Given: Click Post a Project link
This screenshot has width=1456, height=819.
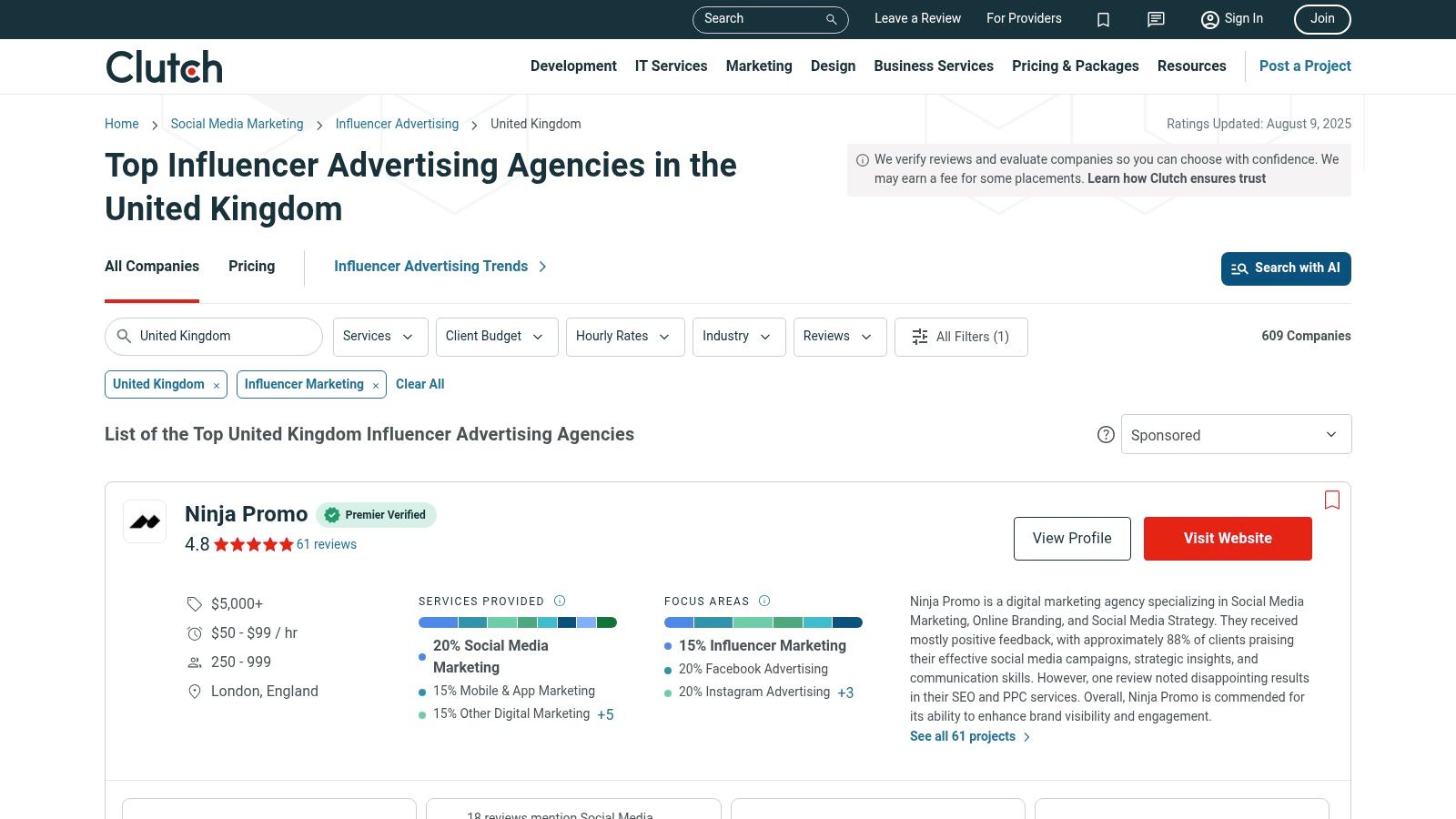Looking at the screenshot, I should pos(1304,66).
